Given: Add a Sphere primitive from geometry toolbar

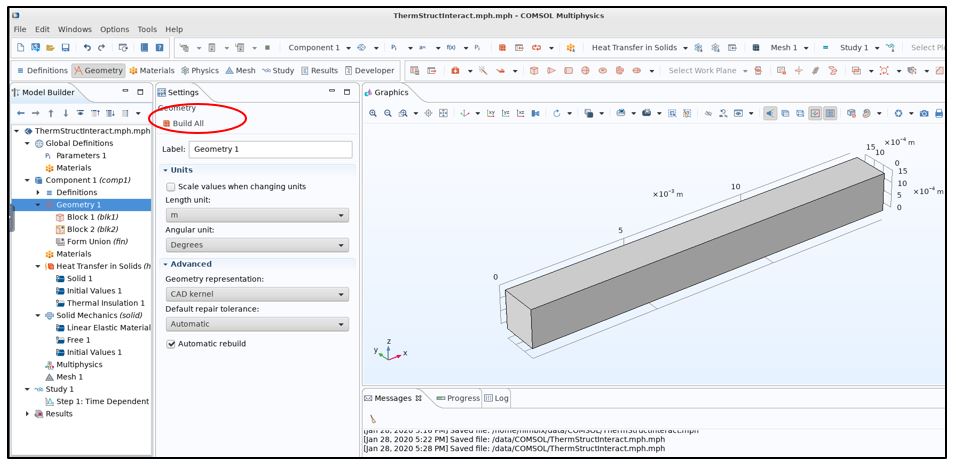Looking at the screenshot, I should click(585, 71).
